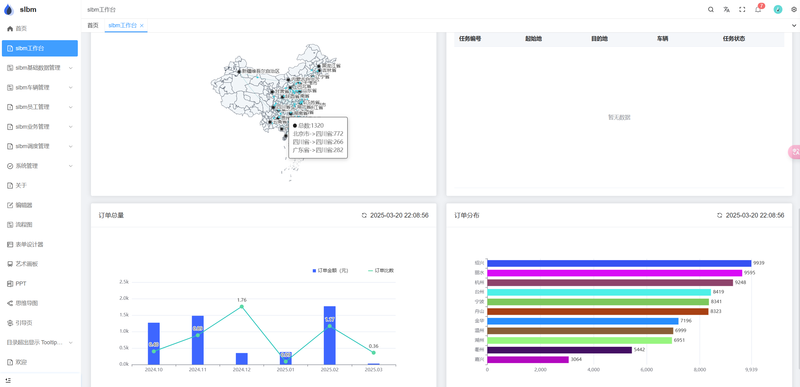Refresh the 订单分布 chart
Viewport: 800px width, 387px height.
(x=719, y=216)
